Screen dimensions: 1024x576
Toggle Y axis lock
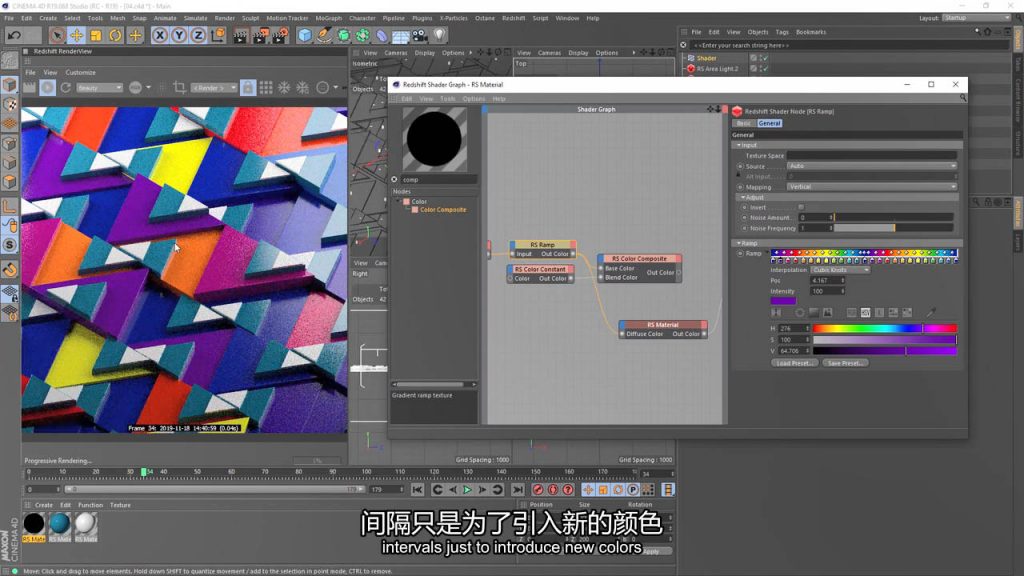click(x=179, y=35)
